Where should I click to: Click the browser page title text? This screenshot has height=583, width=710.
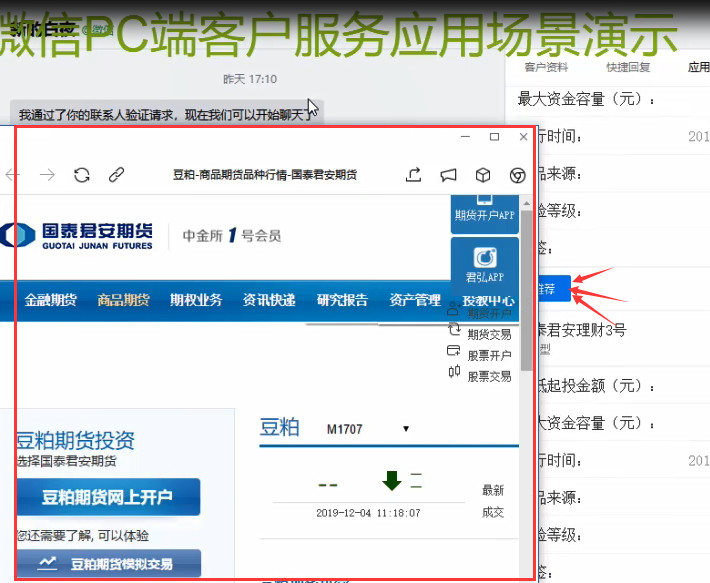pyautogui.click(x=265, y=175)
